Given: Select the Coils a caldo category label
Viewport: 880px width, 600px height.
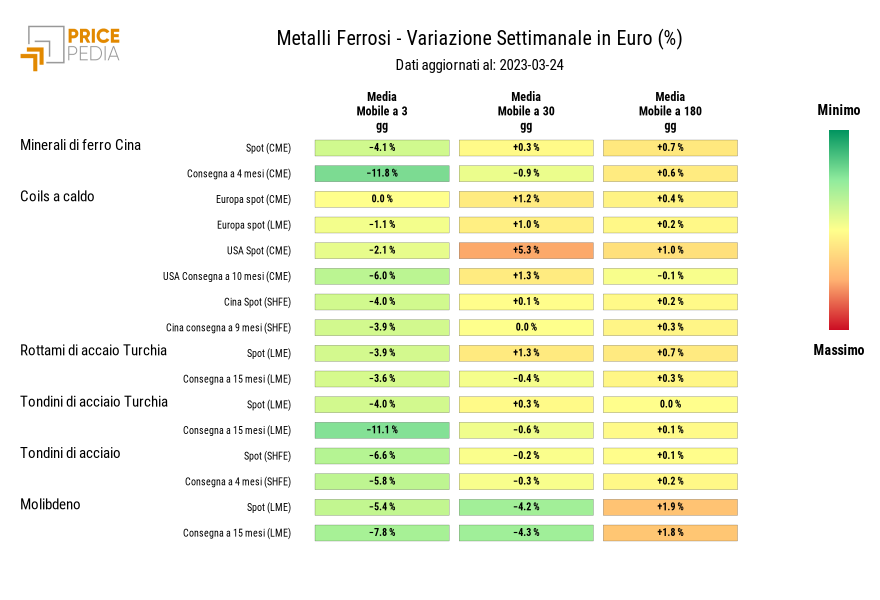Looking at the screenshot, I should pos(57,196).
